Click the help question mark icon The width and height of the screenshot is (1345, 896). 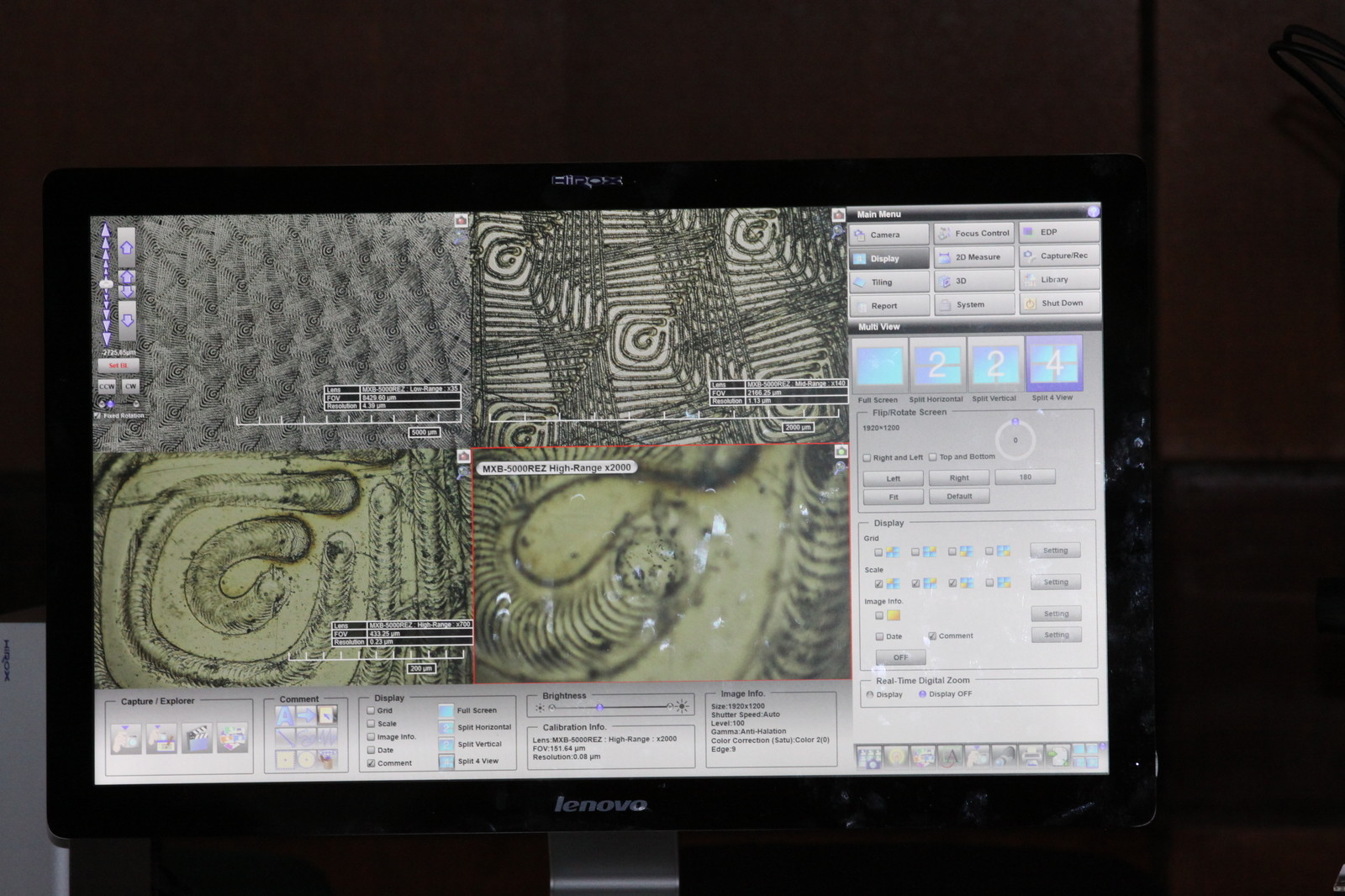click(1093, 213)
